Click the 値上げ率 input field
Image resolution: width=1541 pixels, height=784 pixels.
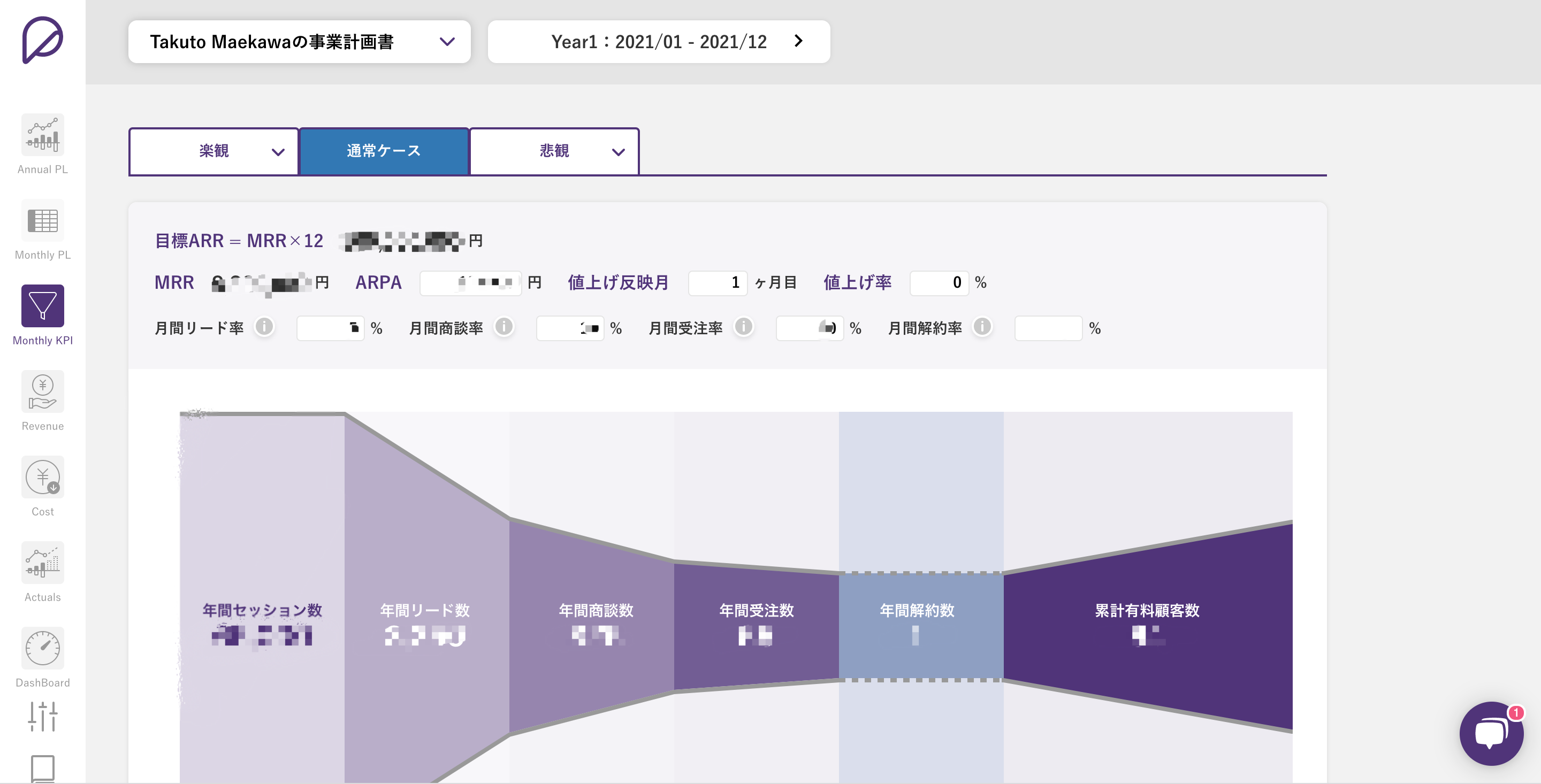pos(939,283)
